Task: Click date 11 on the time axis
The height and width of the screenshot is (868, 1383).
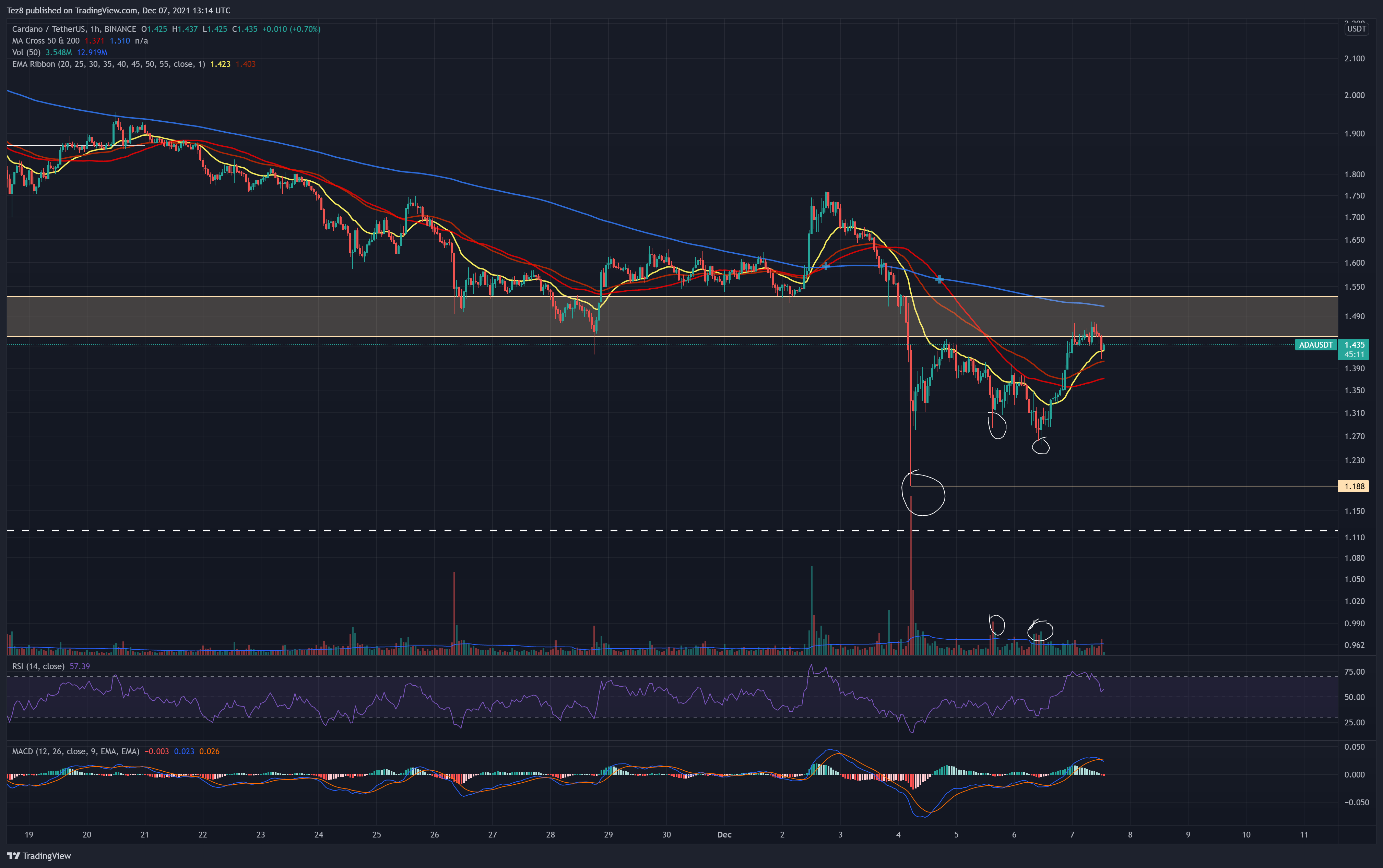Action: [x=1304, y=834]
